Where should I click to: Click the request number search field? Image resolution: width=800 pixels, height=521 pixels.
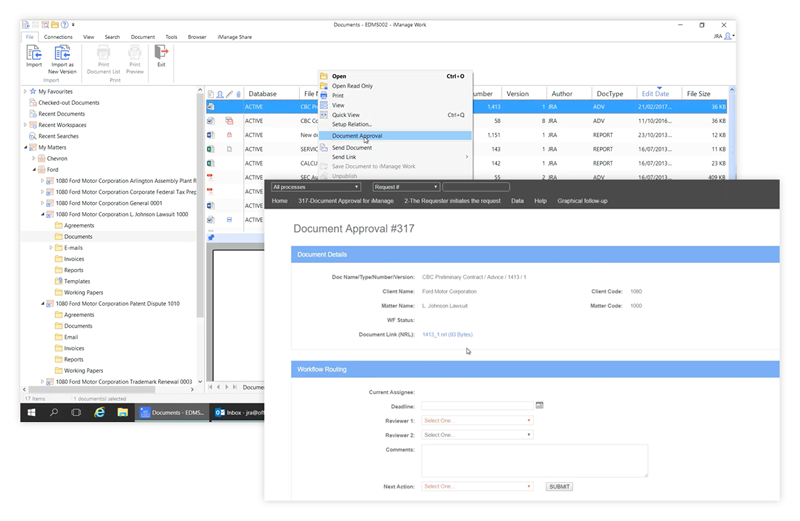coord(476,187)
